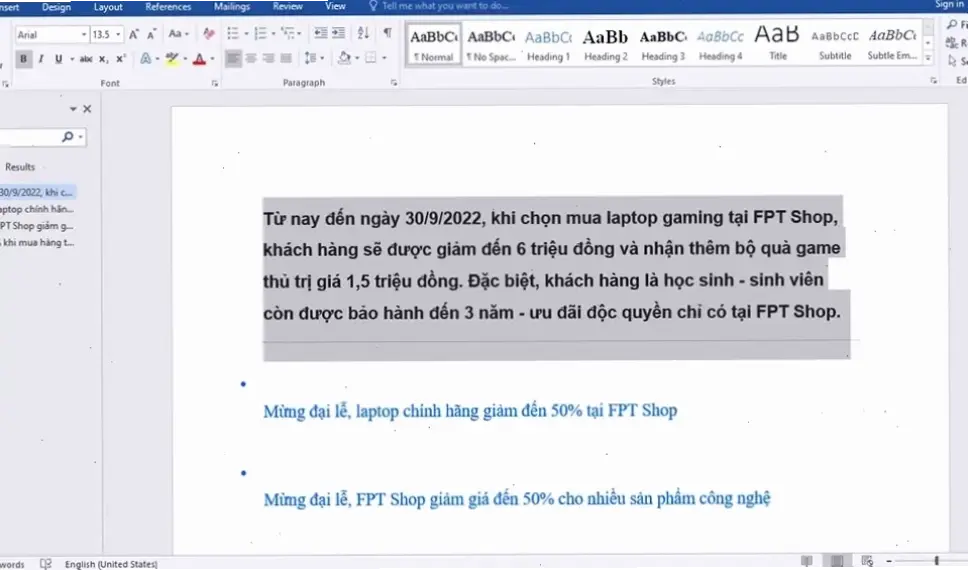
Task: Apply the Heading 1 style
Action: [548, 44]
